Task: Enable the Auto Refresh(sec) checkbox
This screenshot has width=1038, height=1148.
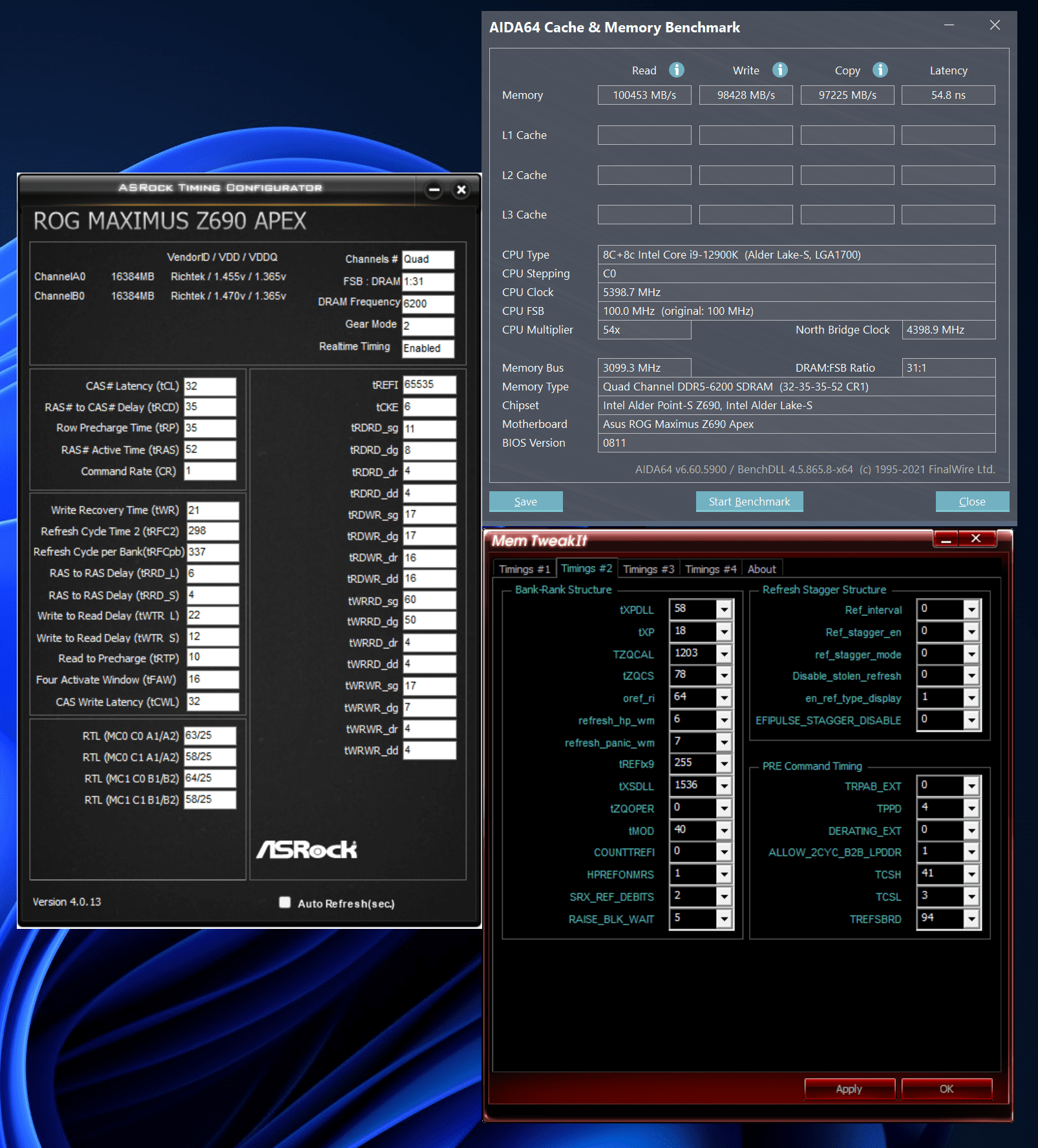Action: pyautogui.click(x=285, y=902)
